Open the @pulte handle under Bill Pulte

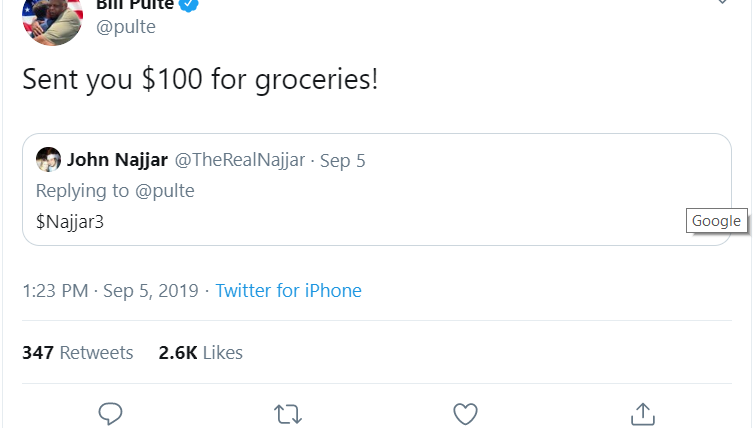(x=127, y=29)
